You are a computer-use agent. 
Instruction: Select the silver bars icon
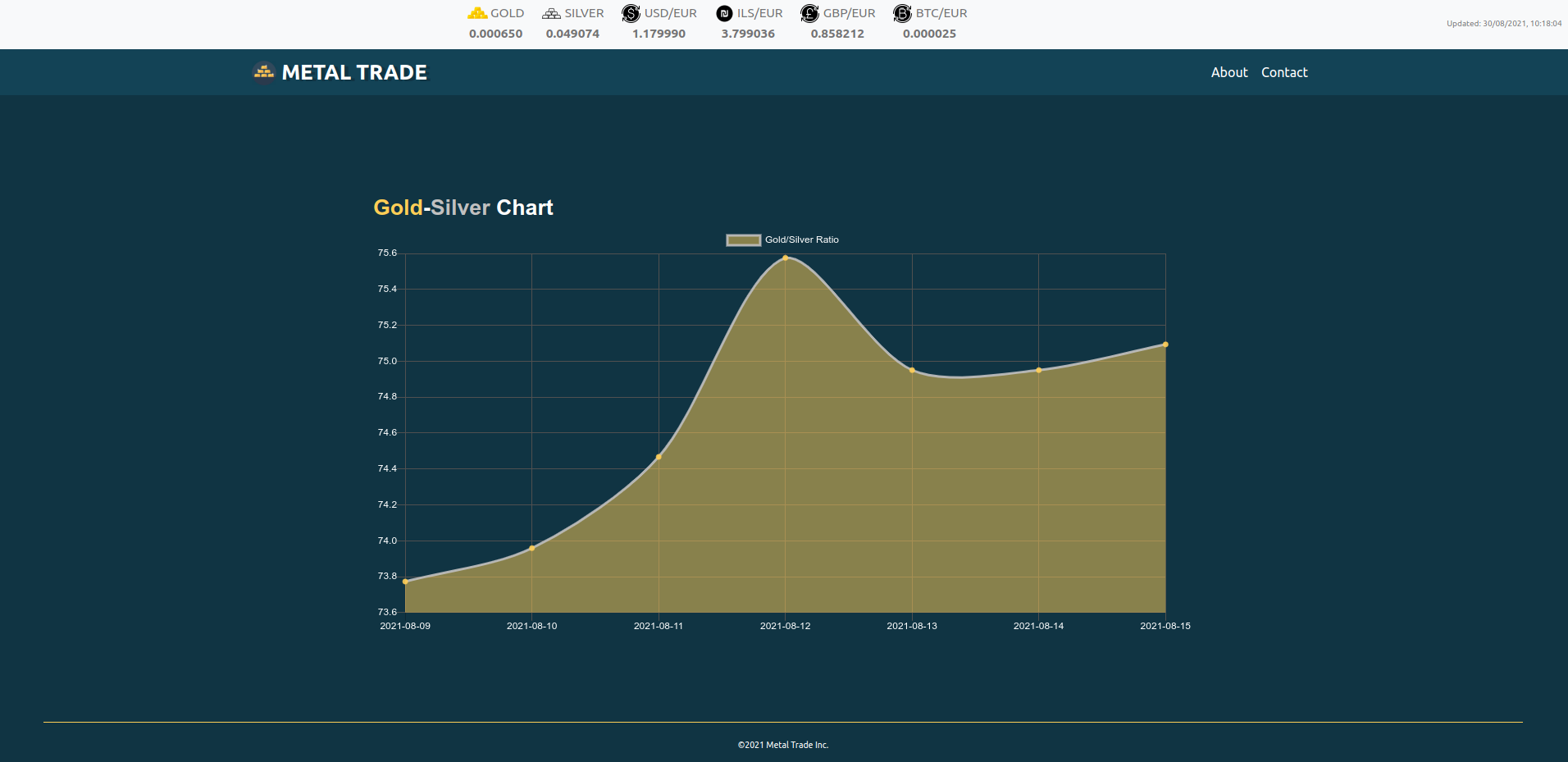[x=549, y=12]
